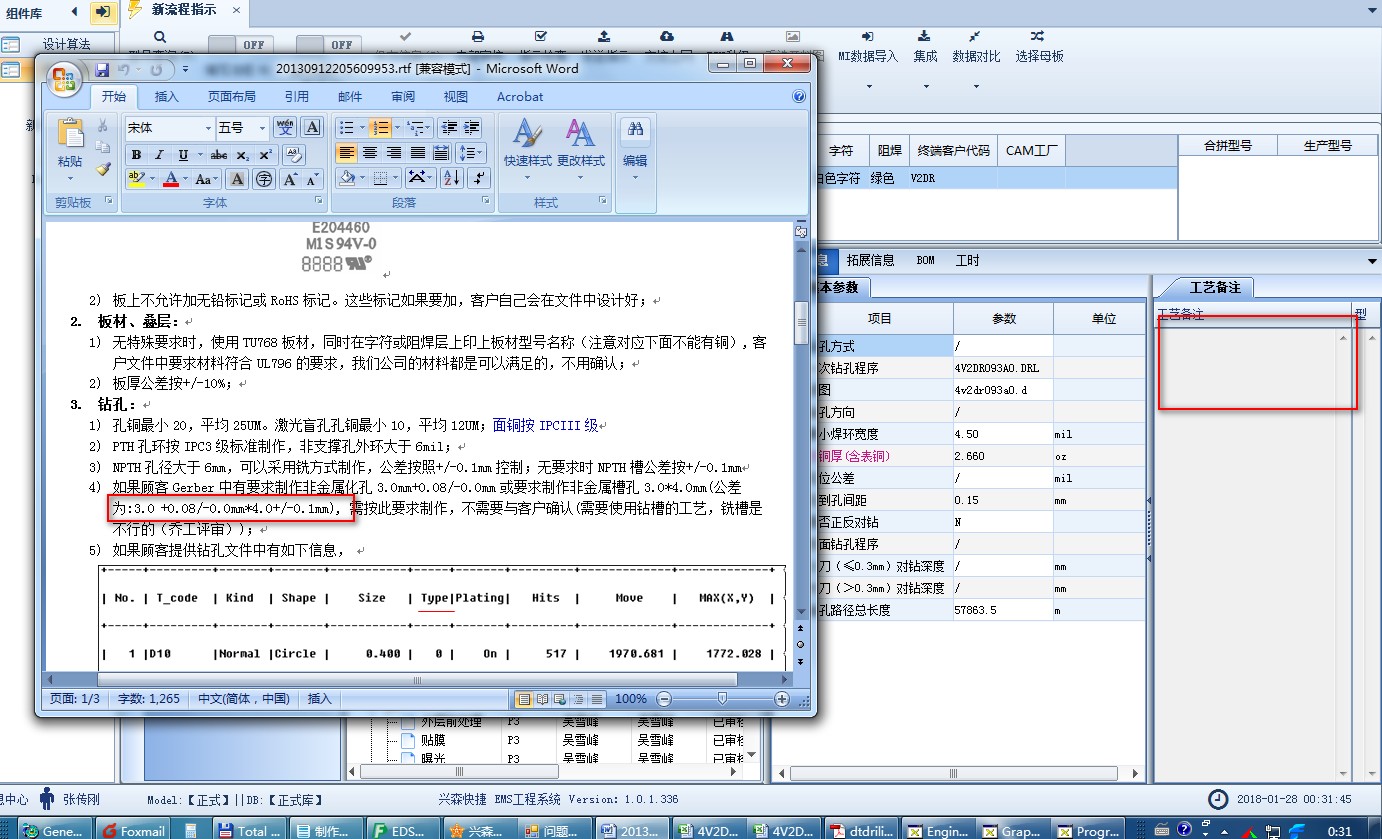Switch to the 视图 ribbon tab
Screen dimensions: 1382x839
[x=456, y=97]
